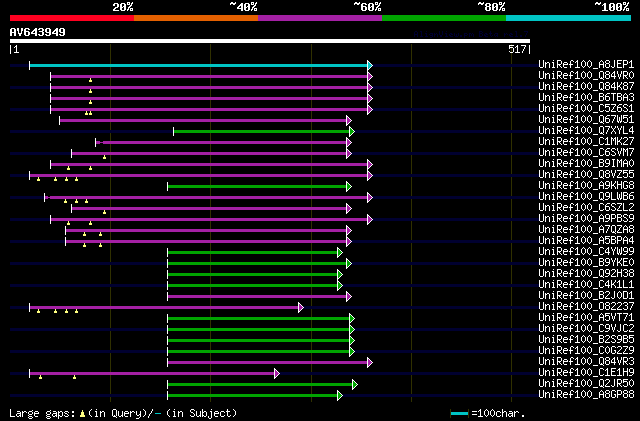Screen dimensions: 640x421
Task: Open hit UniRef100_B9YKE0
Action: [586, 263]
